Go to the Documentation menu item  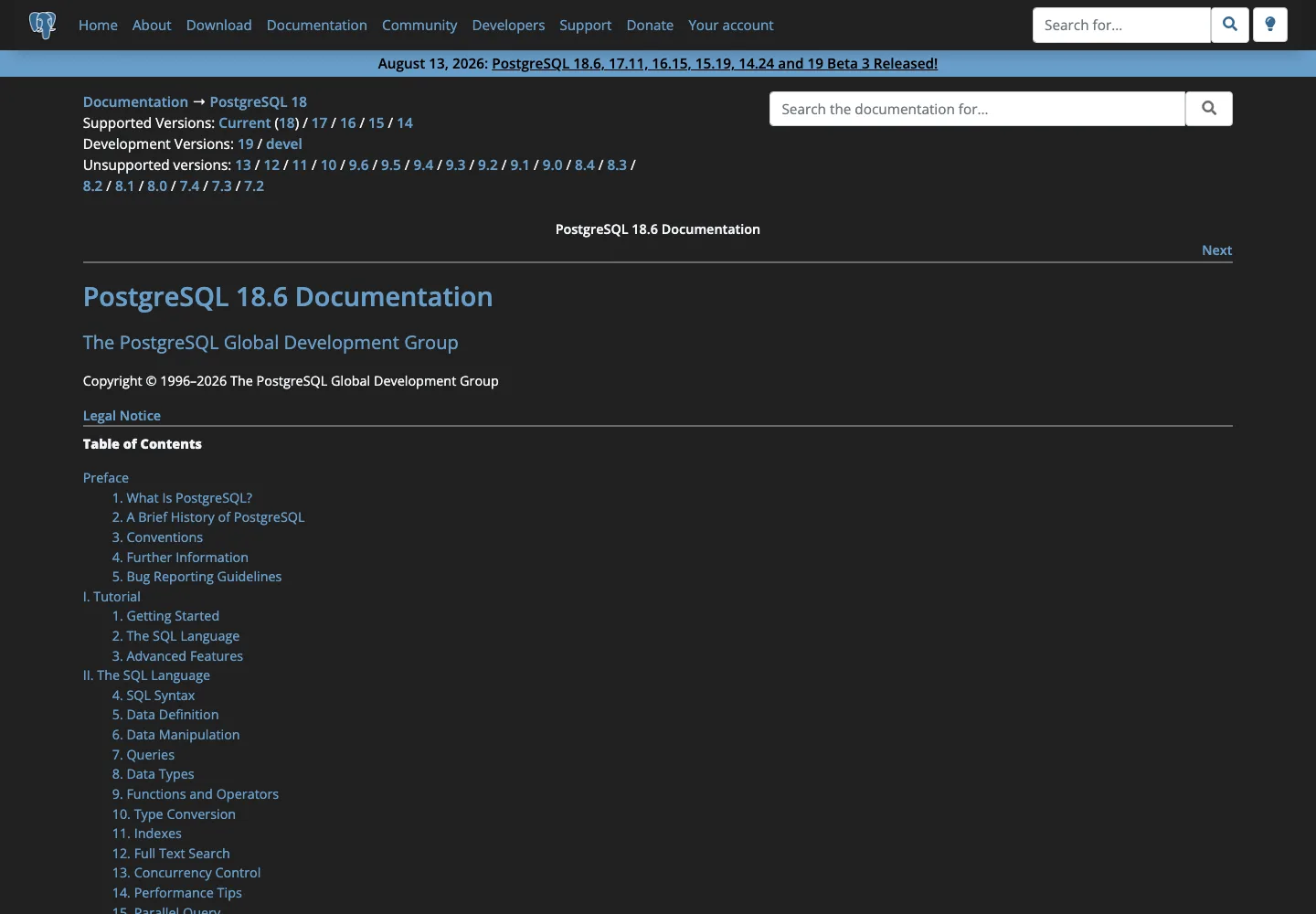(317, 25)
